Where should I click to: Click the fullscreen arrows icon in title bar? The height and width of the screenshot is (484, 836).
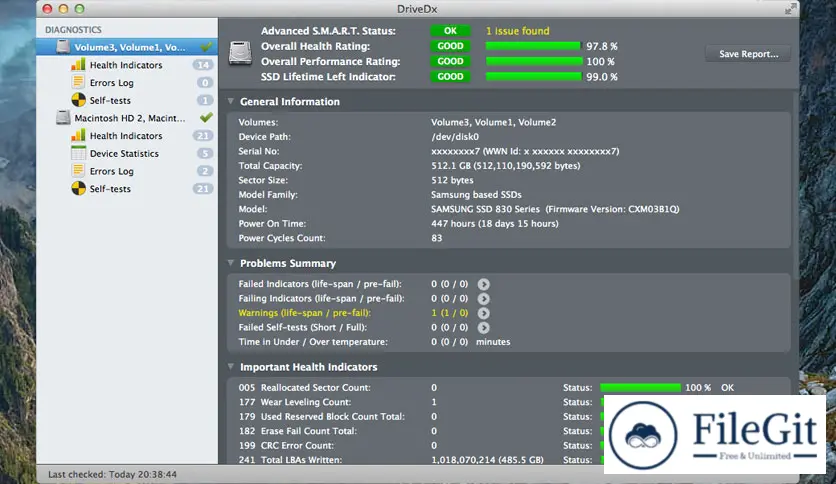click(790, 9)
